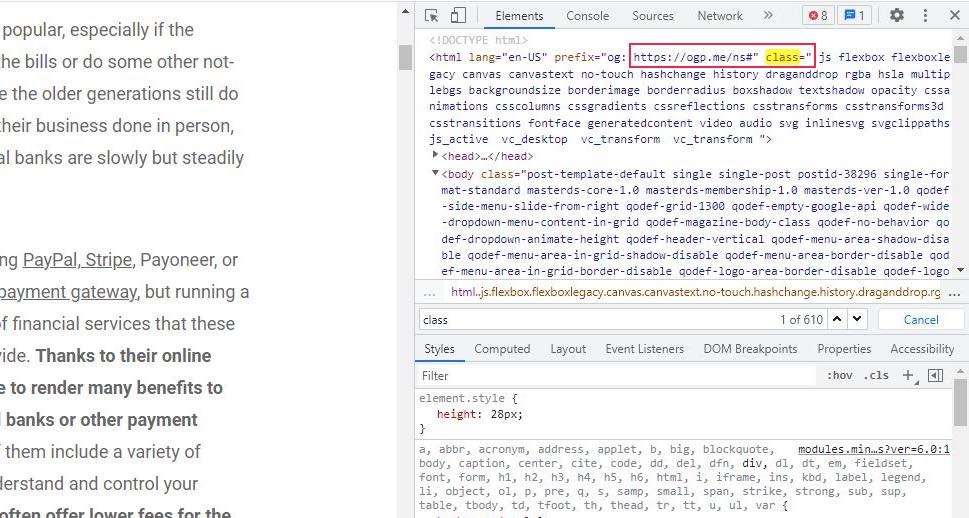Open the Elements tab
This screenshot has width=969, height=518.
pos(519,16)
